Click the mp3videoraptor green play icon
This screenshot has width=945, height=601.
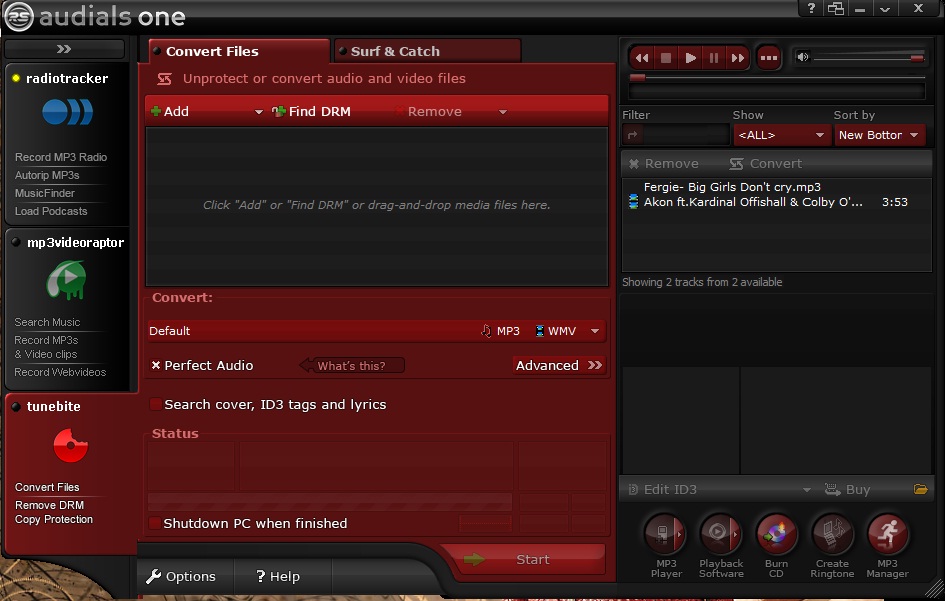click(x=66, y=280)
